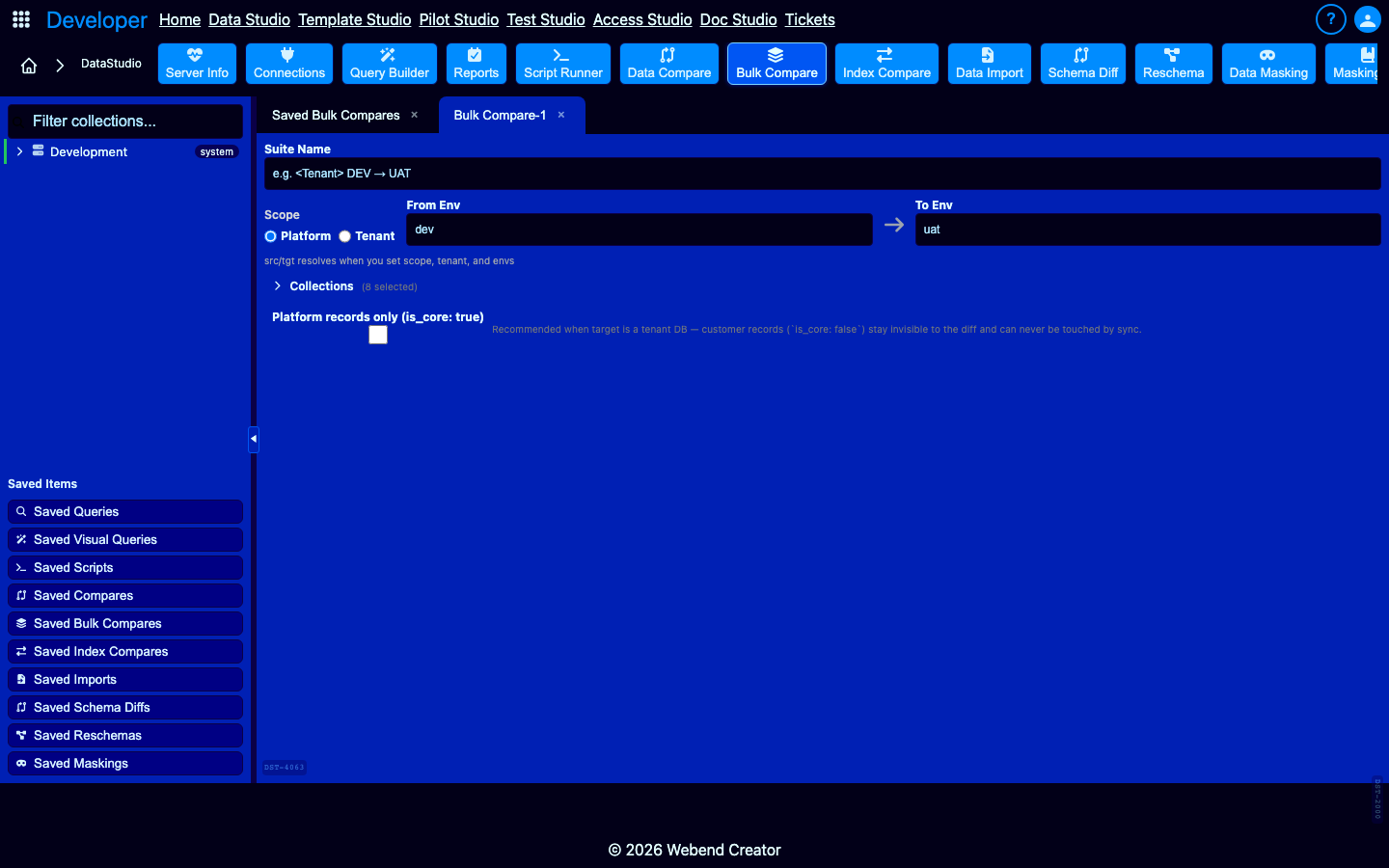Open Test Studio link
1389x868 pixels.
tap(546, 19)
